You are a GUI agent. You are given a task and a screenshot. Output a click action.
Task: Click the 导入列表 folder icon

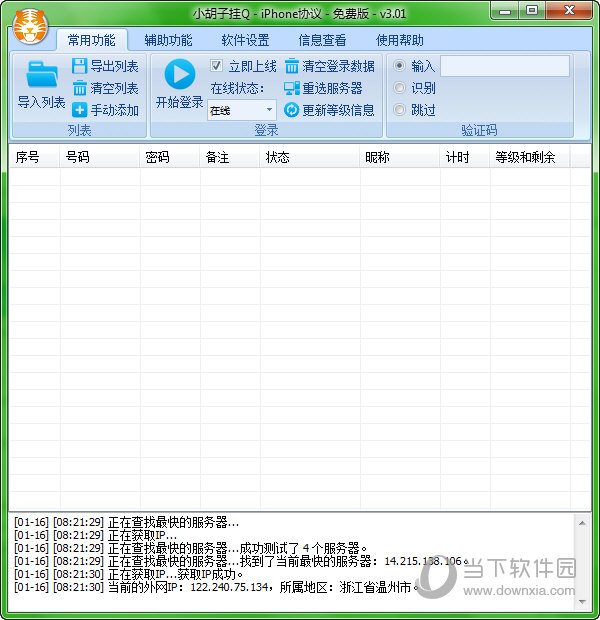point(41,75)
